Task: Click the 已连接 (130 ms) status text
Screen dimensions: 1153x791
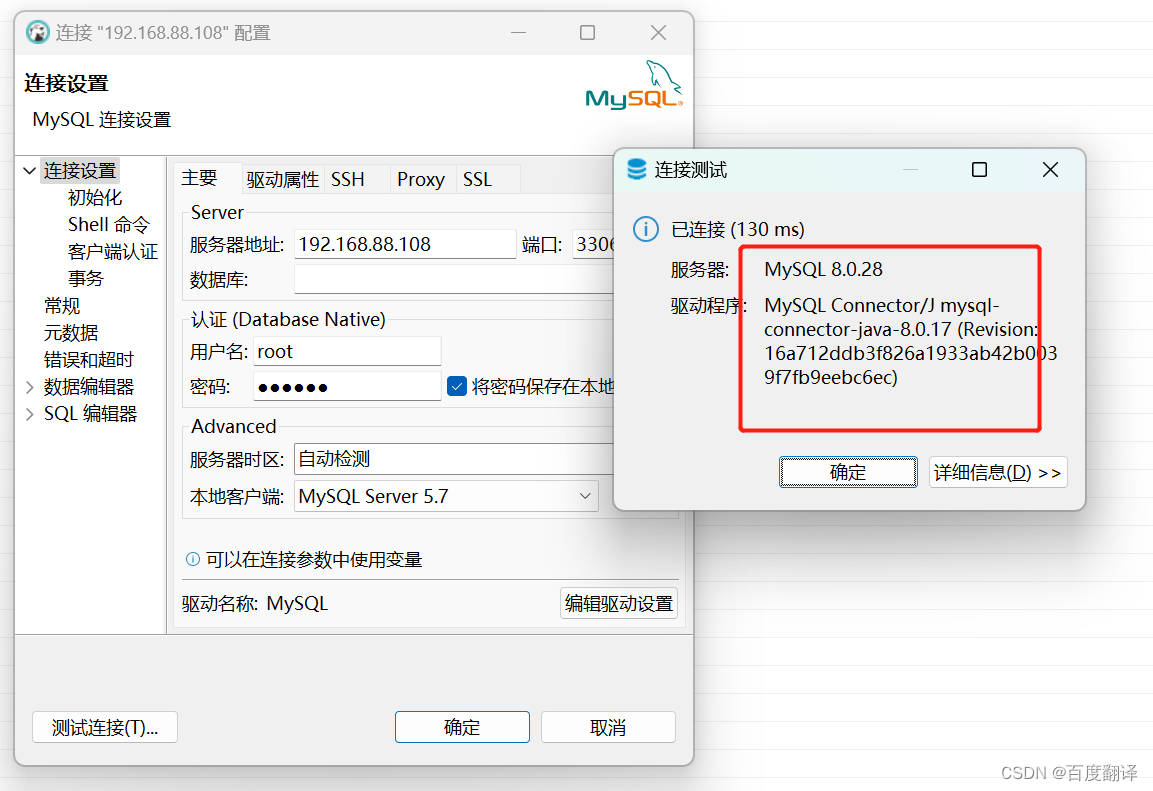Action: [738, 229]
